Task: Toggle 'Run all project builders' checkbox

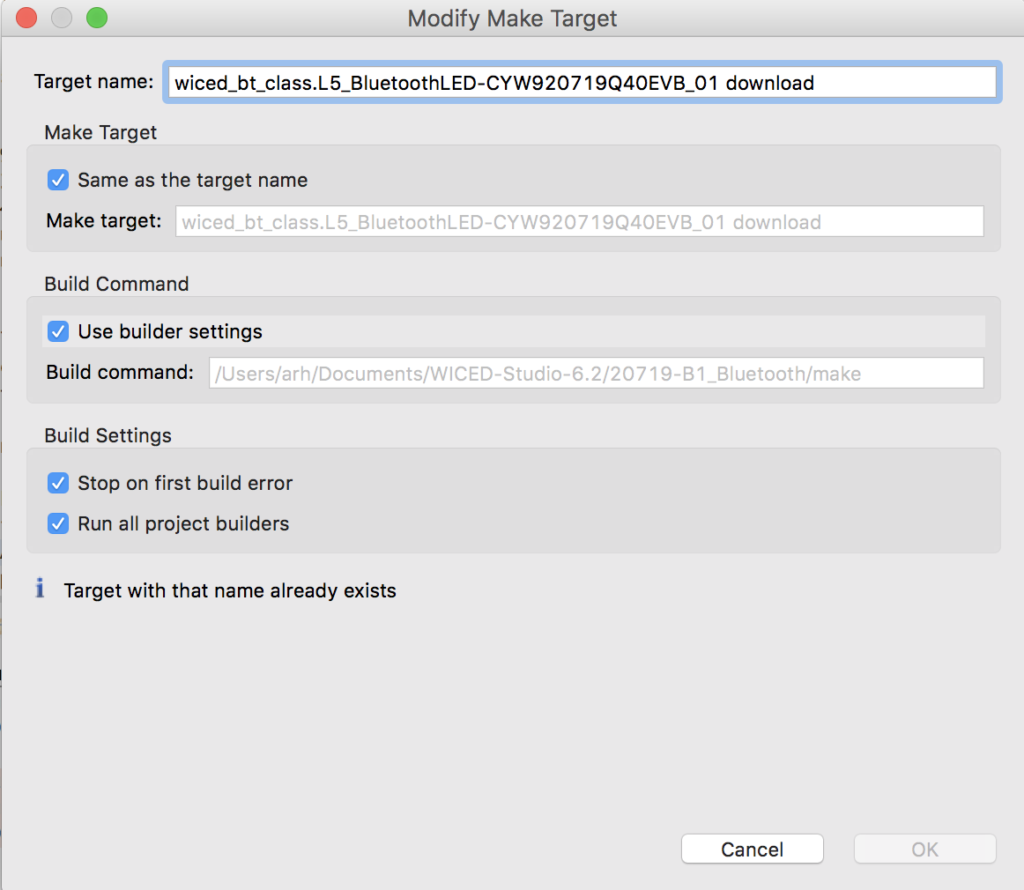Action: (x=58, y=523)
